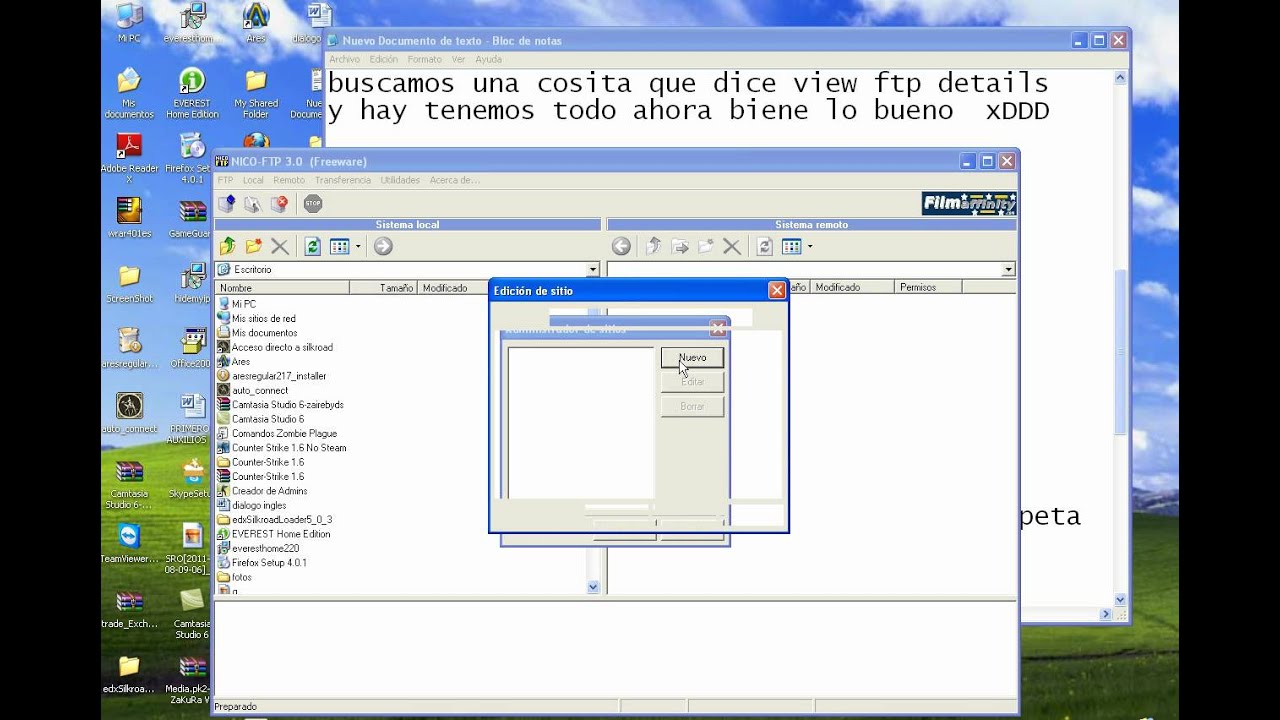
Task: Click the empty site list box
Action: pyautogui.click(x=581, y=421)
